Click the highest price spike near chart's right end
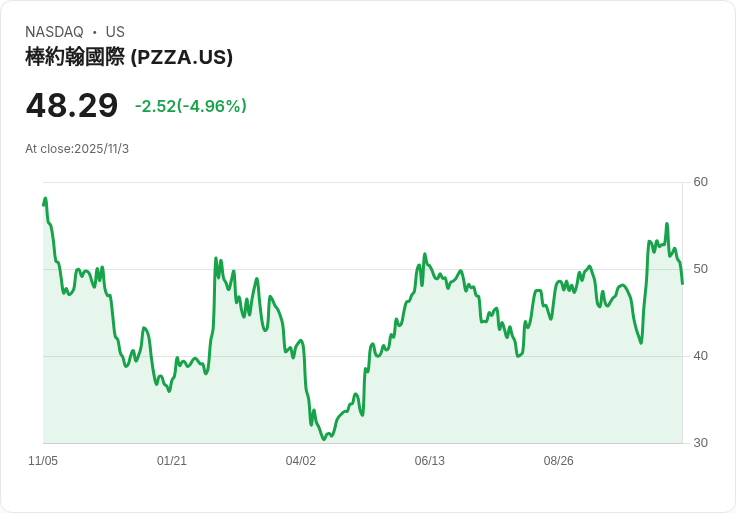The height and width of the screenshot is (513, 736). [667, 224]
